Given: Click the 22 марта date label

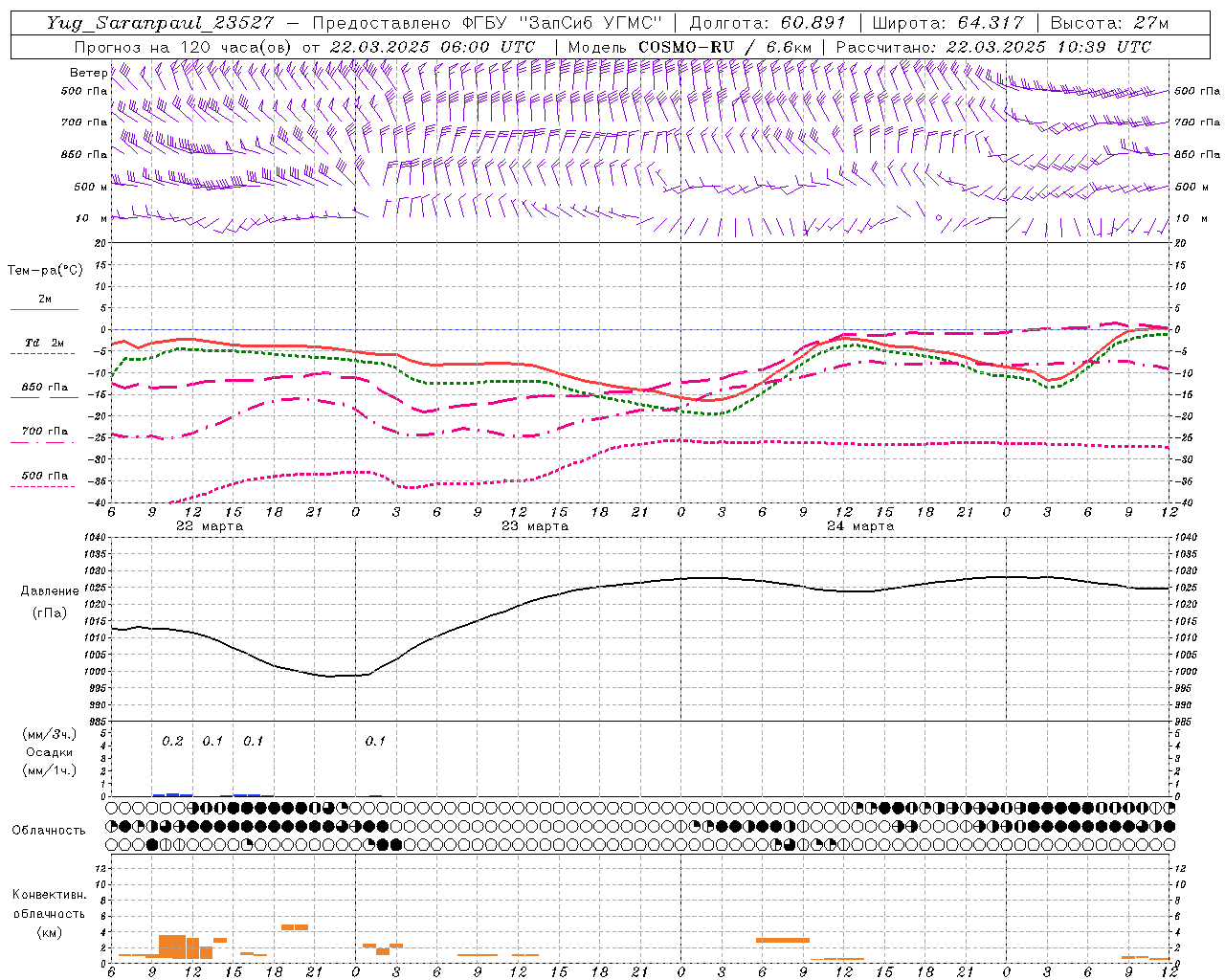Looking at the screenshot, I should pos(210,526).
